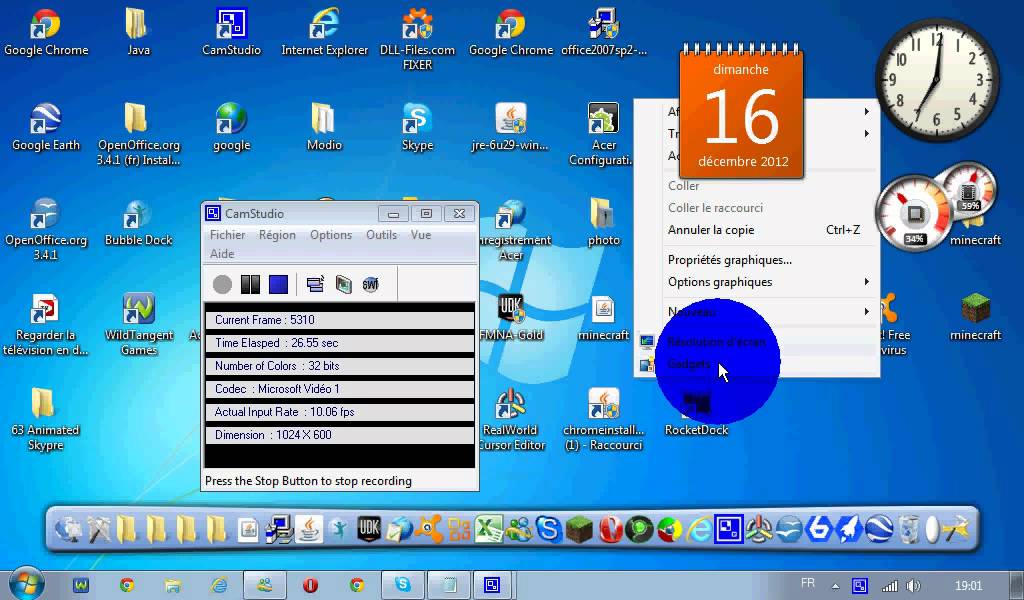
Task: Choose Gadgets from the desktop context menu
Action: (757, 364)
